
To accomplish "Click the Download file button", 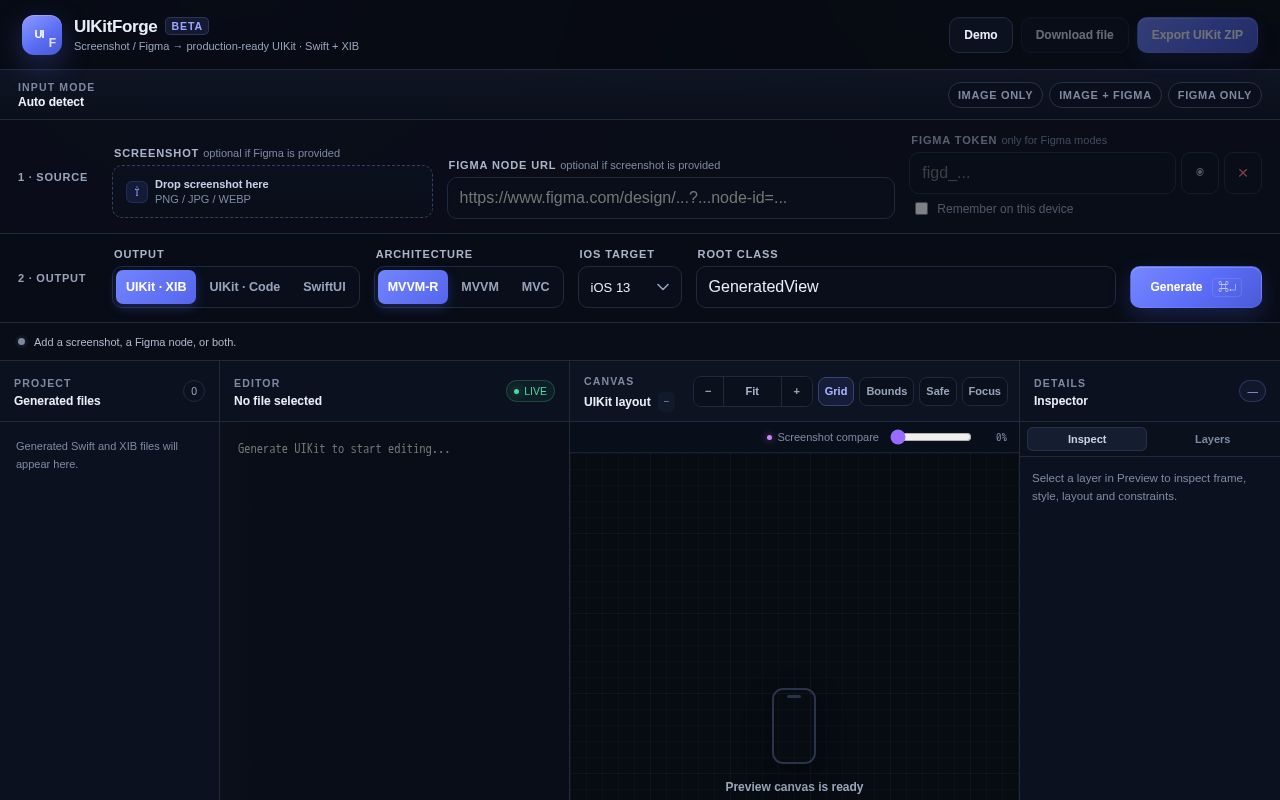I will 1075,35.
